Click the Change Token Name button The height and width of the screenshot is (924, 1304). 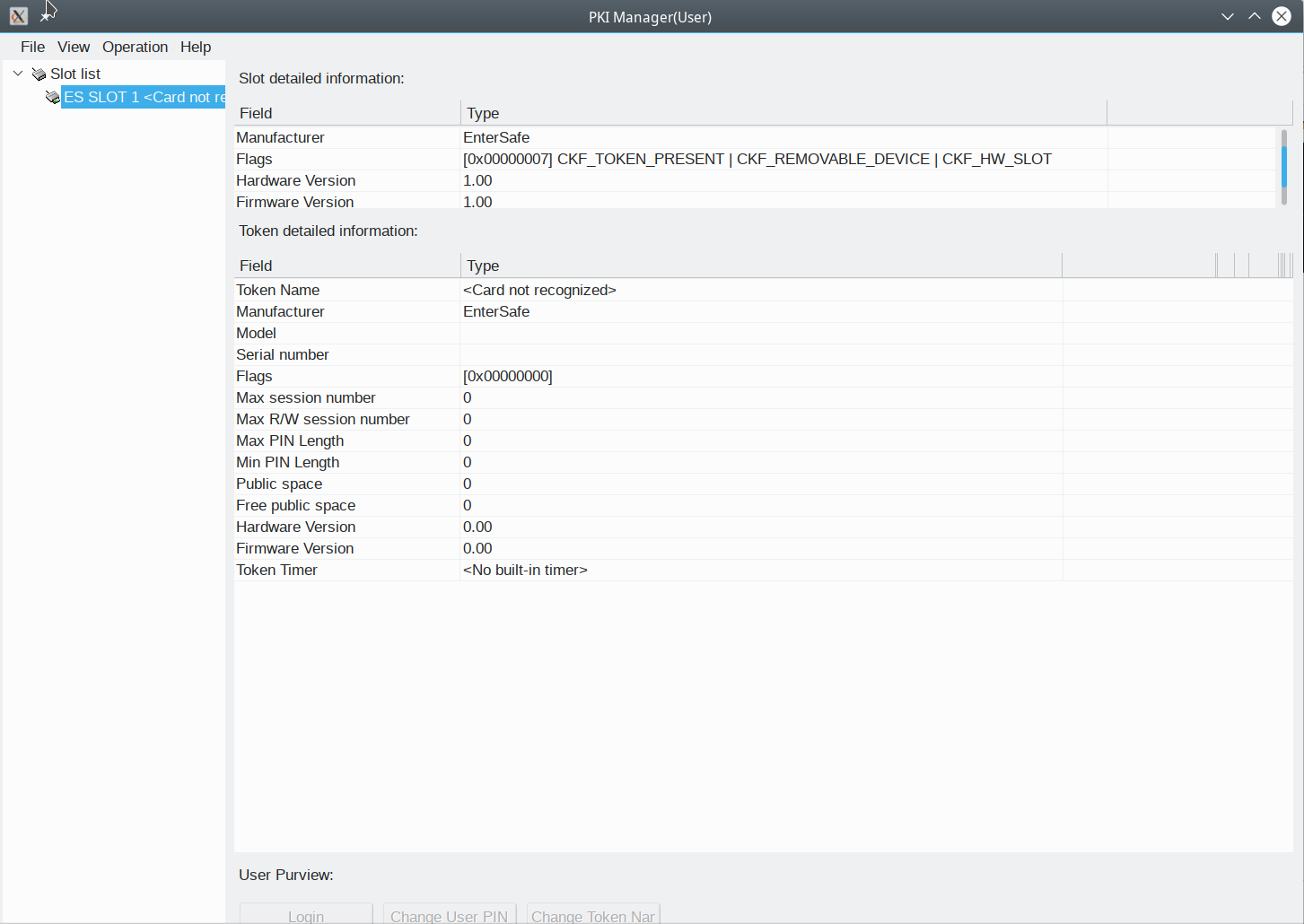(592, 914)
